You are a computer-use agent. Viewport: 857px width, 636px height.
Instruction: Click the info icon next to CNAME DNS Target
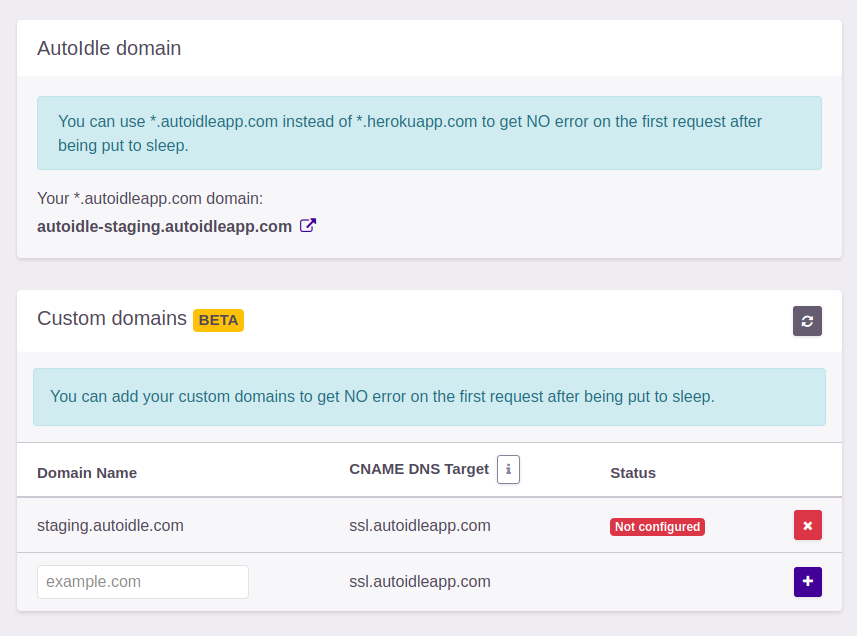[508, 469]
